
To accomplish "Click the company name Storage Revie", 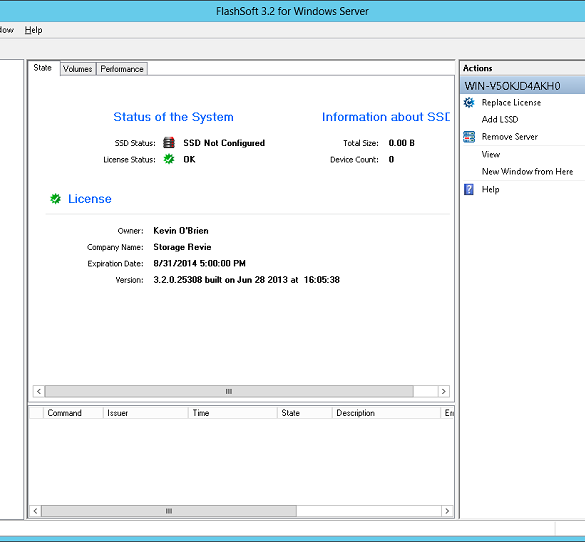I will pyautogui.click(x=182, y=247).
